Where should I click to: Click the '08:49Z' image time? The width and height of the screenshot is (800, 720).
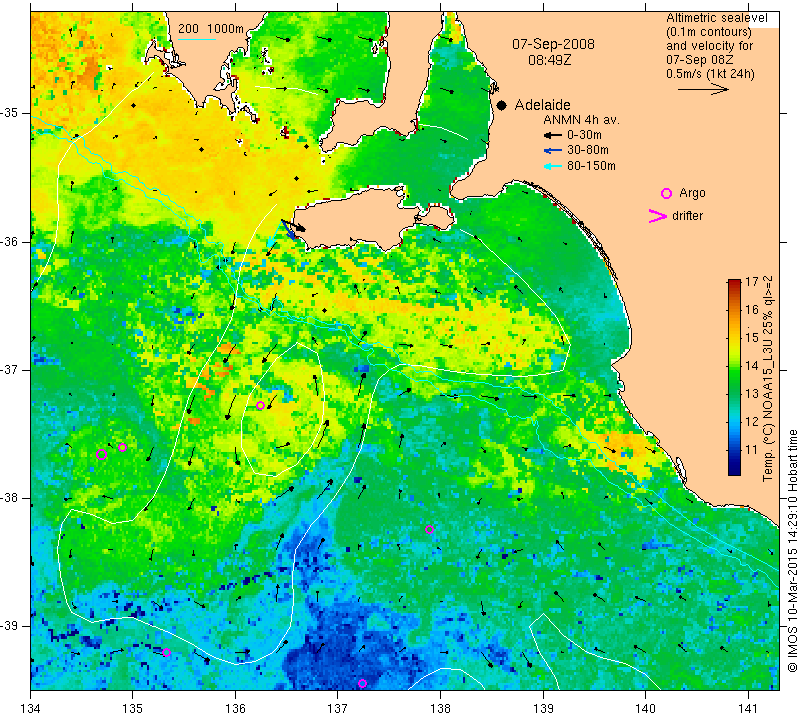click(549, 60)
